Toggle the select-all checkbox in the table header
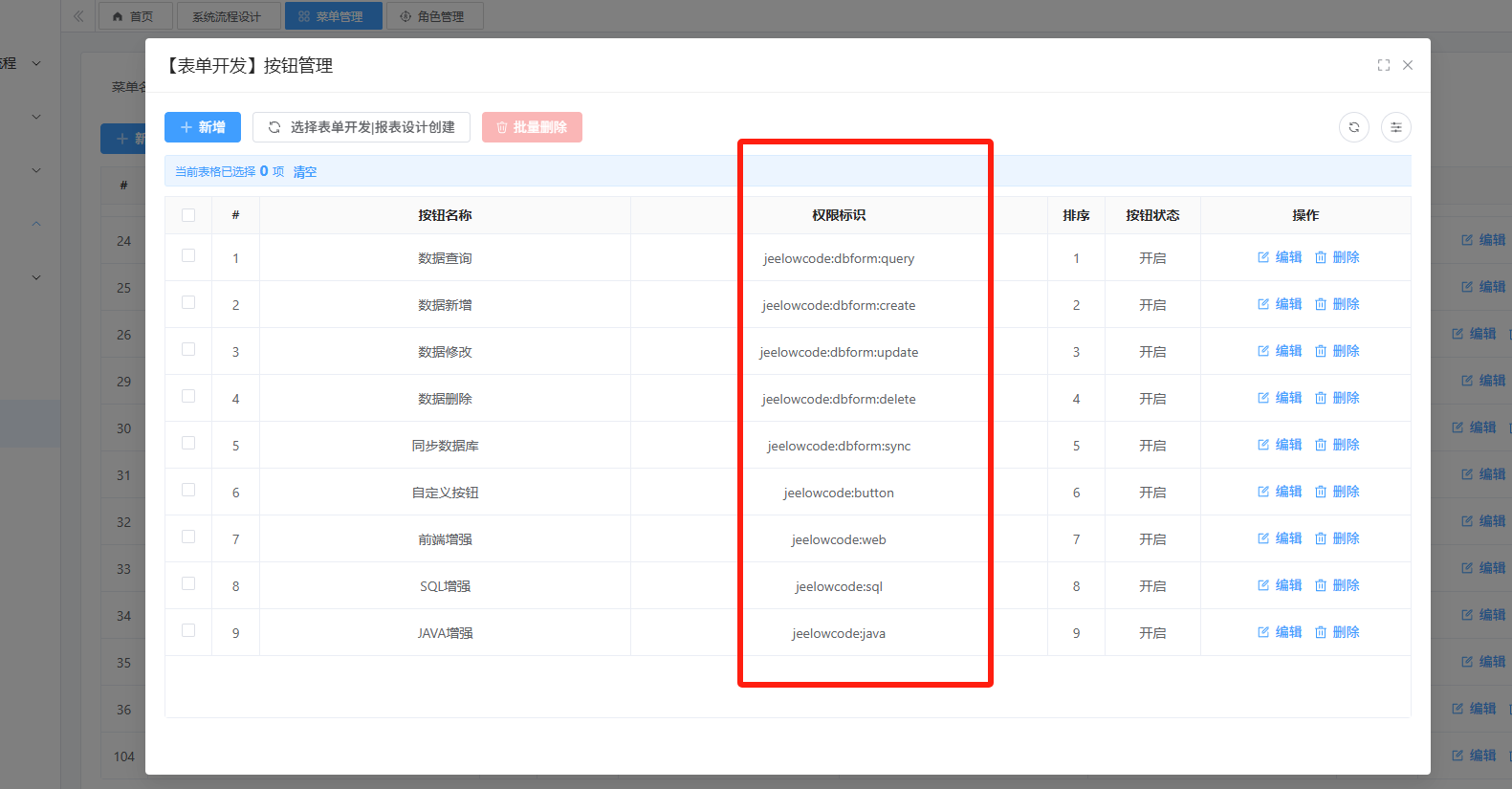This screenshot has width=1512, height=789. pos(188,215)
